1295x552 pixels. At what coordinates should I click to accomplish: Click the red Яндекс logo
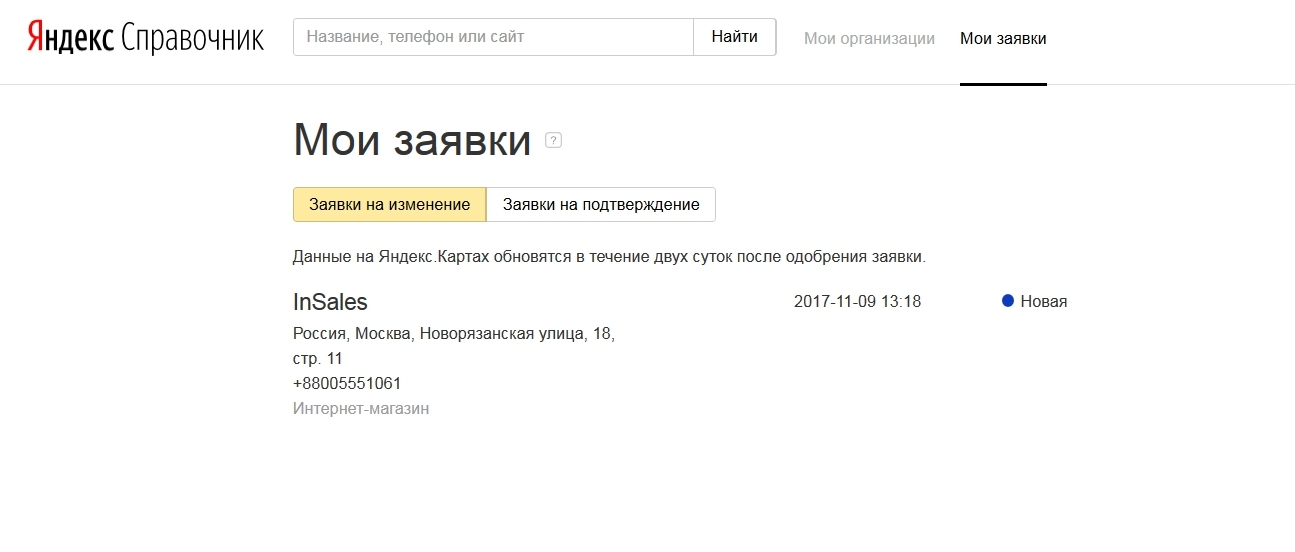click(70, 38)
